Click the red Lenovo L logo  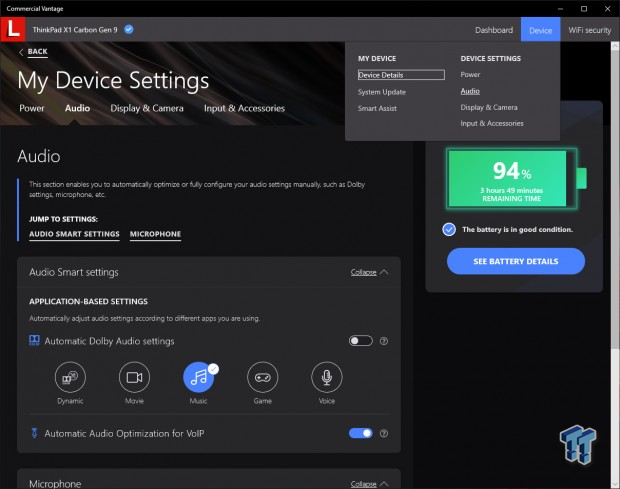click(x=13, y=29)
